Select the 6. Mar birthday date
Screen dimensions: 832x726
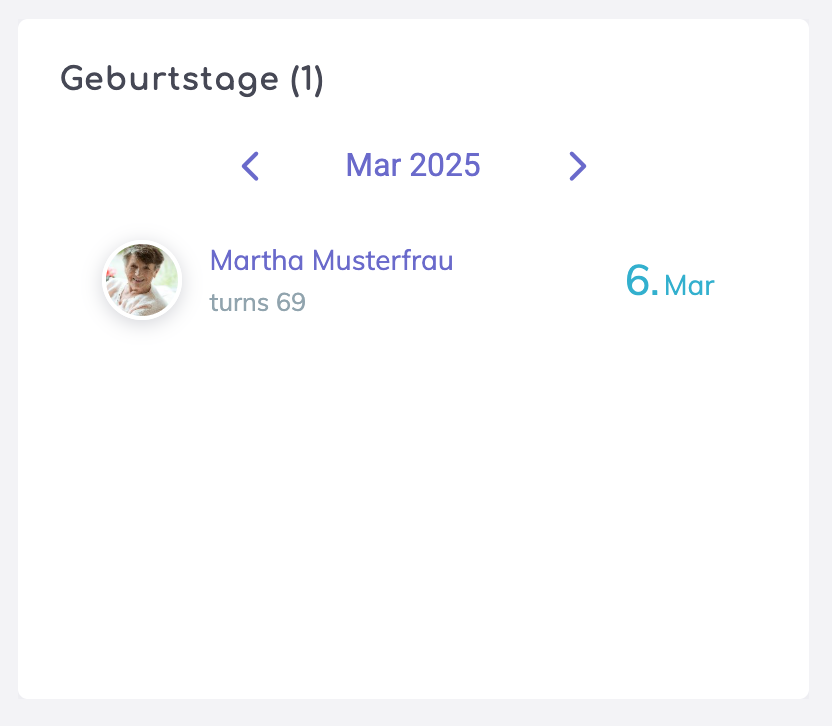[x=669, y=282]
